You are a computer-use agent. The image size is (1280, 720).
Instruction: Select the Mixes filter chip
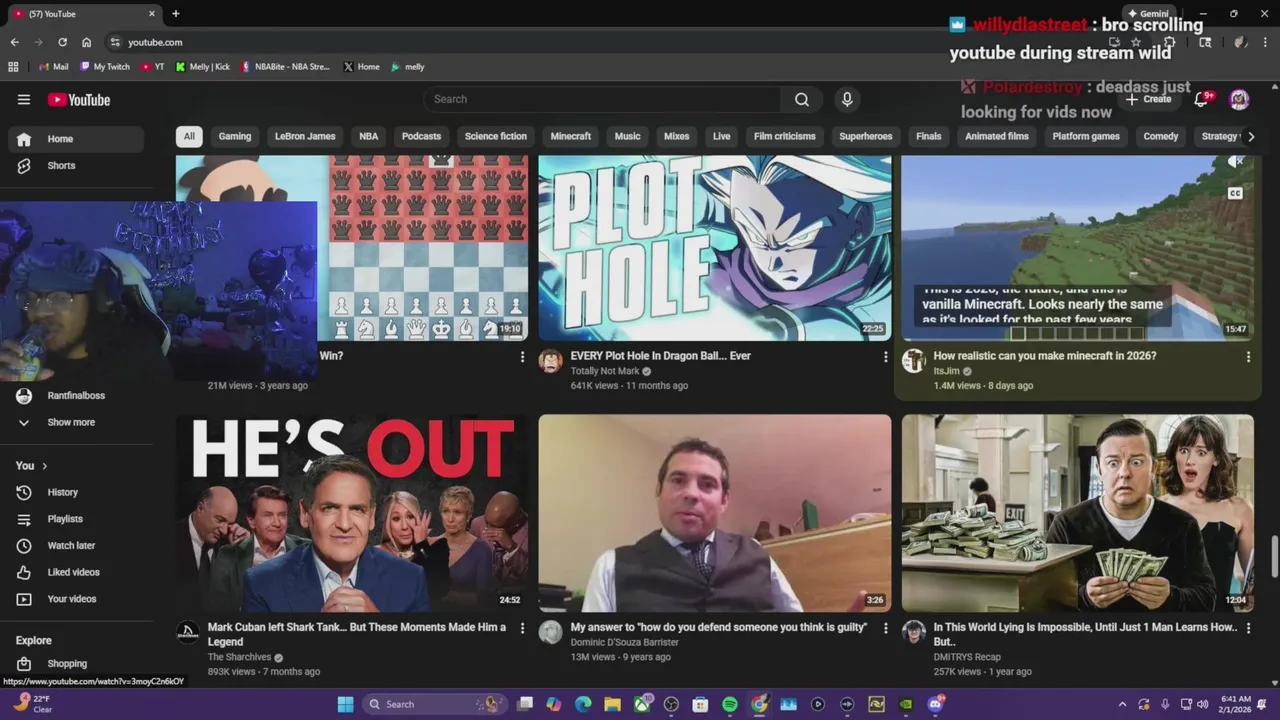677,136
